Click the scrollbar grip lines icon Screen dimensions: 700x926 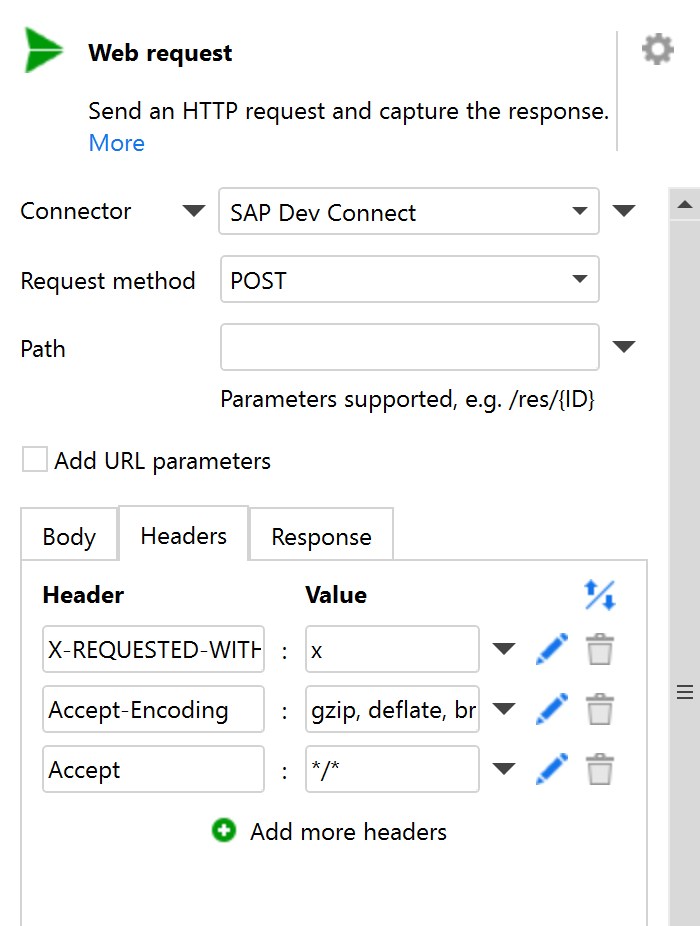(x=685, y=692)
